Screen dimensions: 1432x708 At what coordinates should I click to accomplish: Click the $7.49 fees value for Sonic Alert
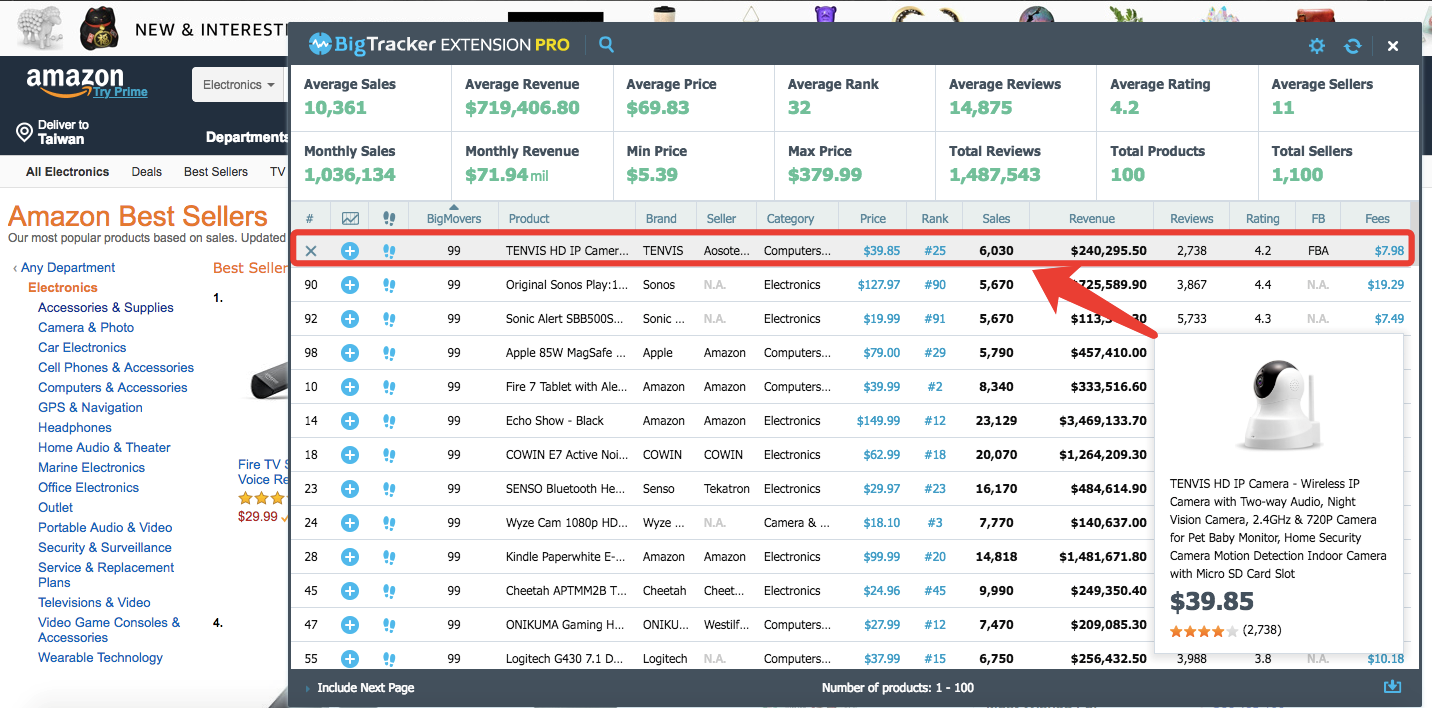click(x=1389, y=319)
